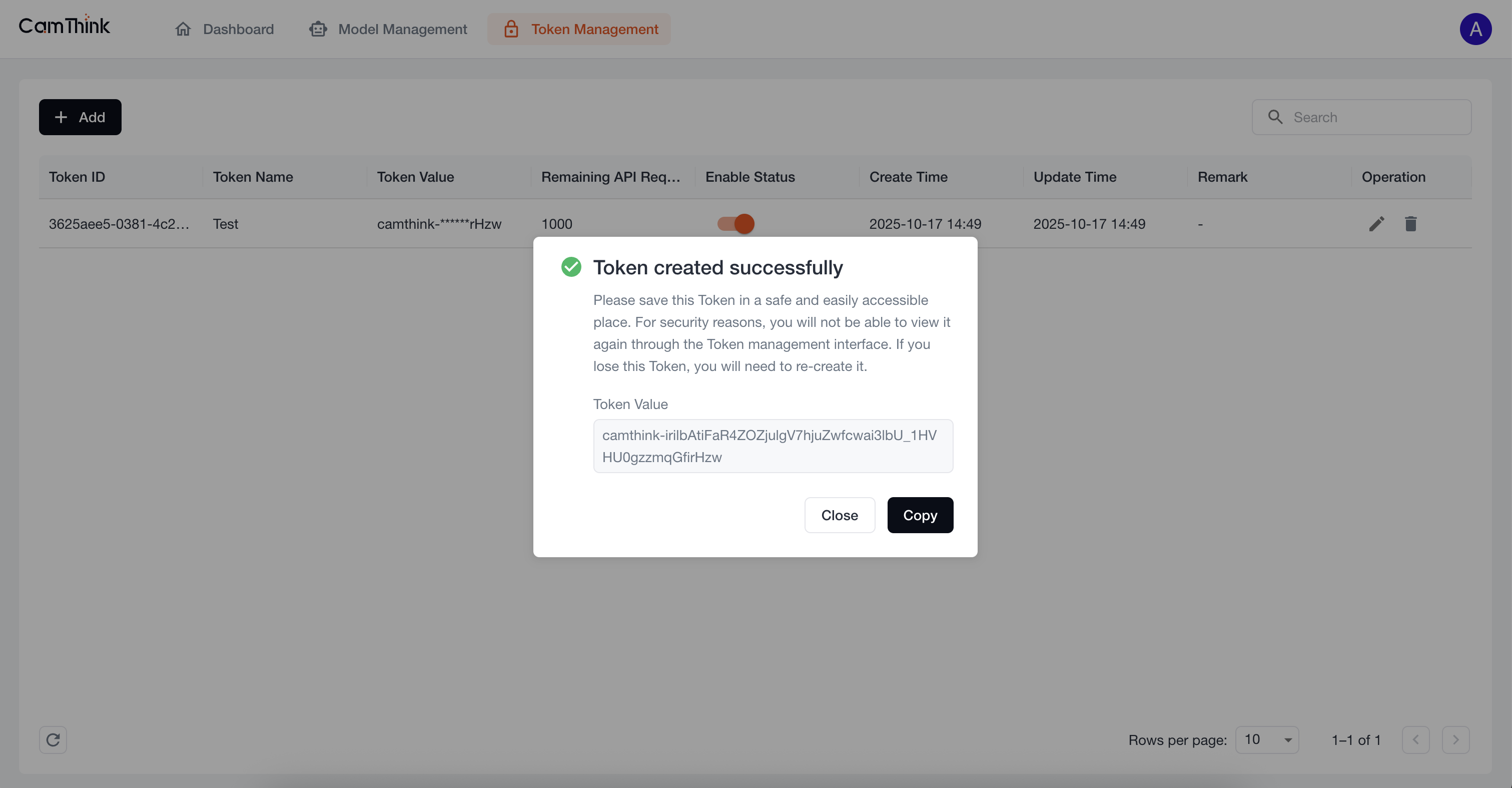
Task: Copy the new token value
Action: [920, 515]
